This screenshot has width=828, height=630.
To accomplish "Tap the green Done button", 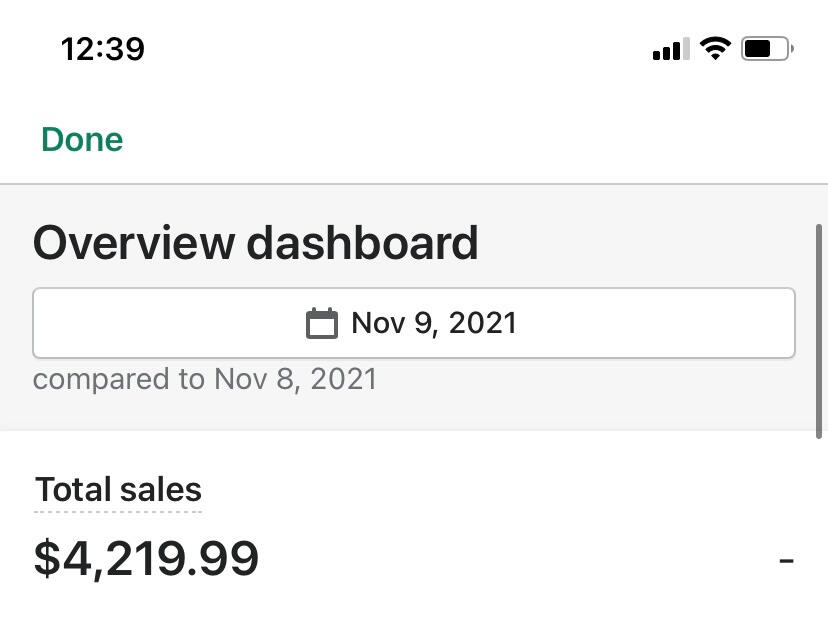I will pyautogui.click(x=82, y=140).
